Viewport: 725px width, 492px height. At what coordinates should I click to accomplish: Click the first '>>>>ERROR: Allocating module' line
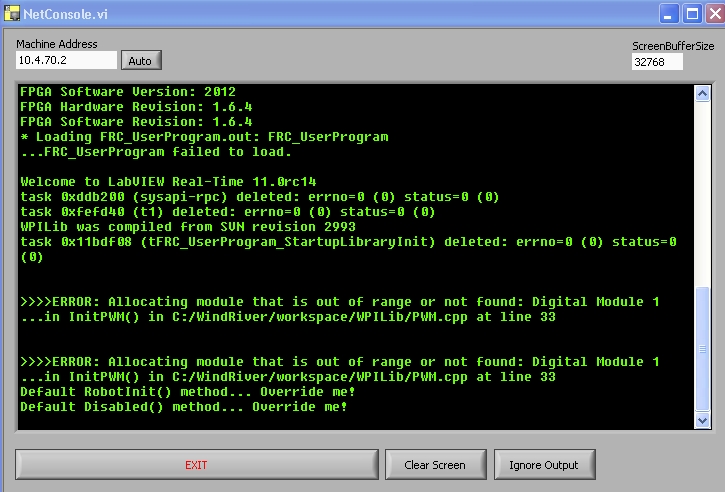(x=340, y=302)
